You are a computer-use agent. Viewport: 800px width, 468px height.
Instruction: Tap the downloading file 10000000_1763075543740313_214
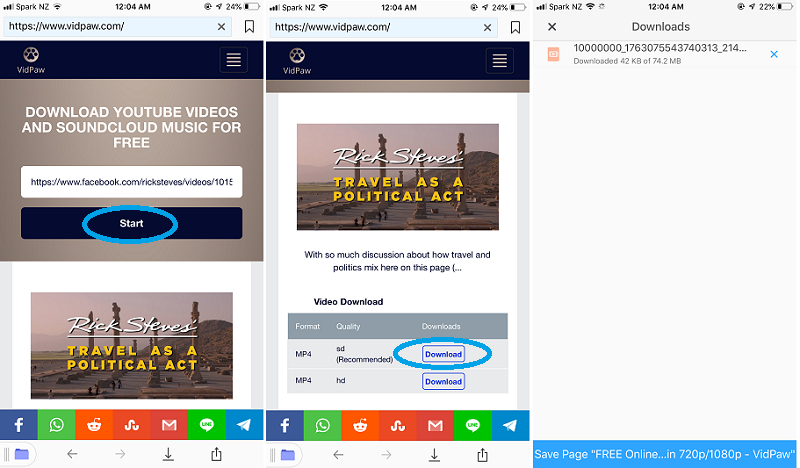coord(660,48)
